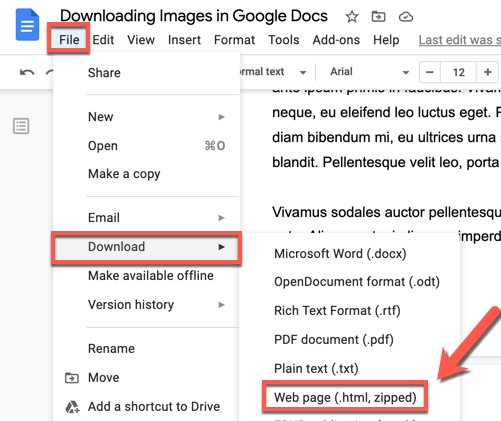Expand the Version history submenu
Viewport: 501px width, 421px height.
click(x=146, y=305)
